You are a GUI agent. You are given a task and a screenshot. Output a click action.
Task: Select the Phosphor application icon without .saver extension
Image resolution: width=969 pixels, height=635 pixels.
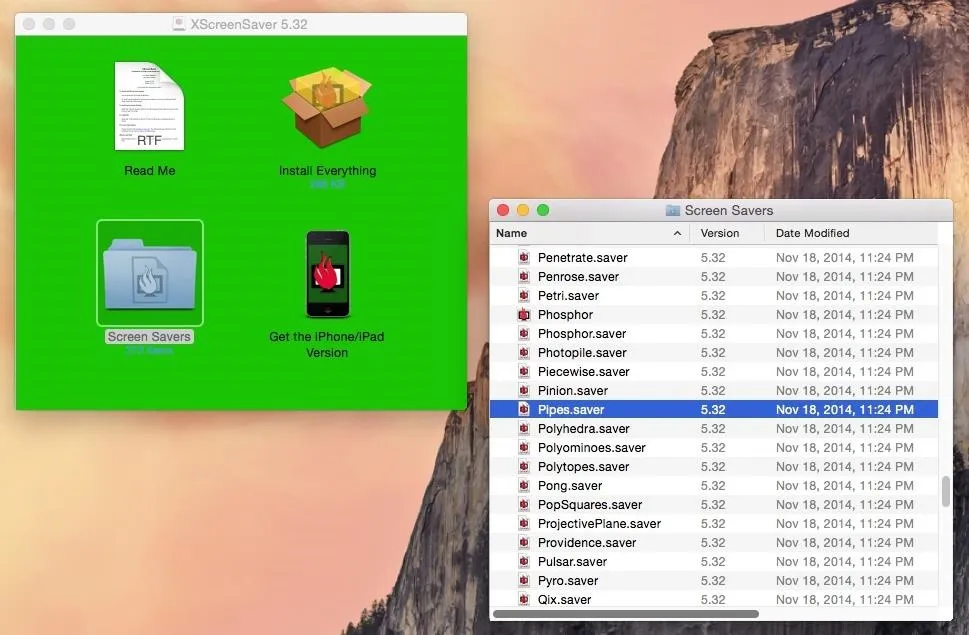524,315
